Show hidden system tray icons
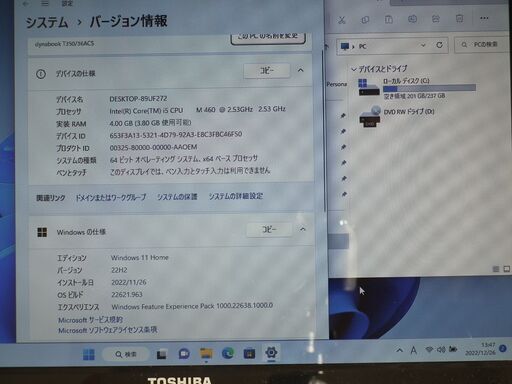 pyautogui.click(x=399, y=350)
